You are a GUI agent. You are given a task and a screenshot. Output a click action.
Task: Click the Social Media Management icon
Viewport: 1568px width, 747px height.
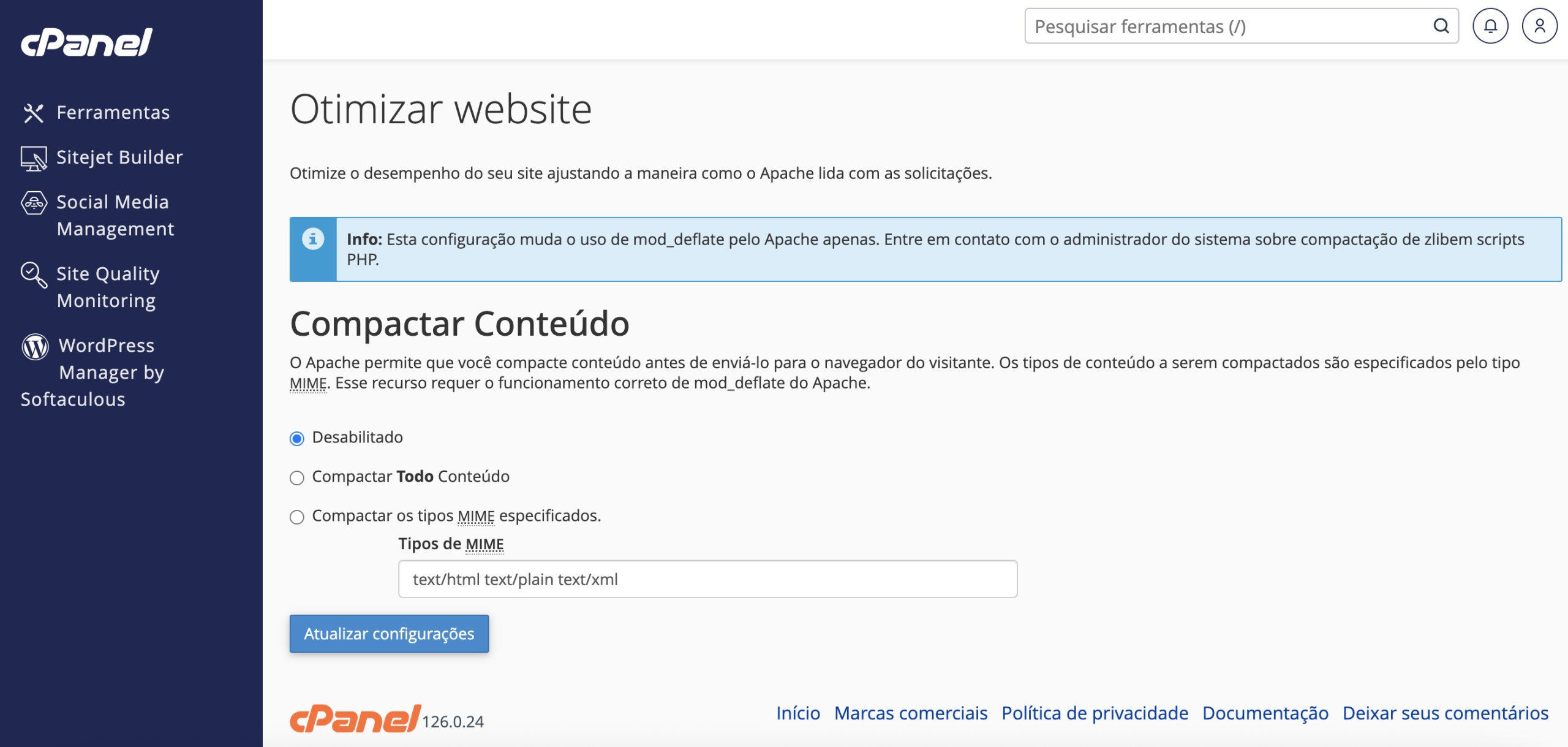coord(34,203)
